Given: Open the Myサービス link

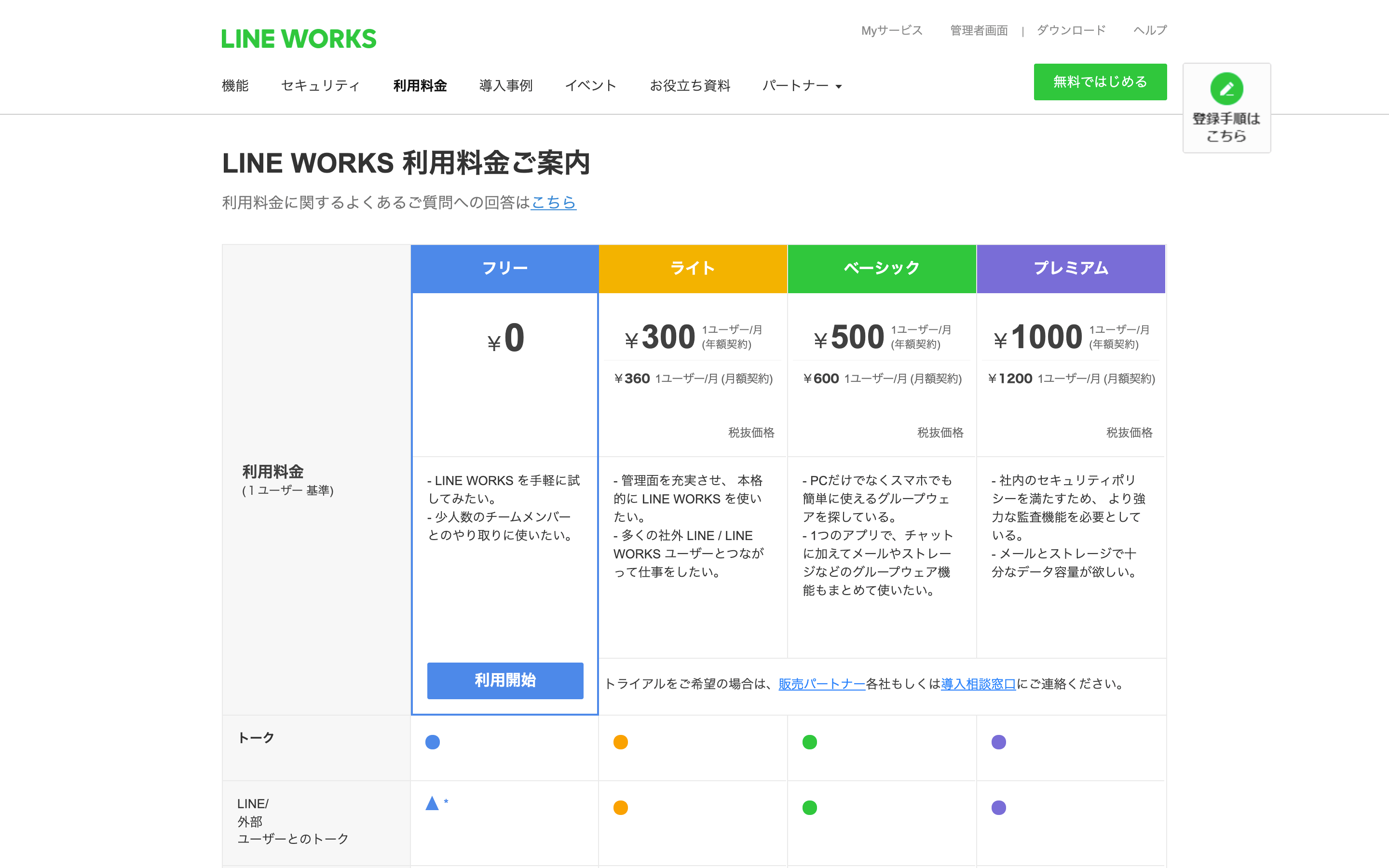Looking at the screenshot, I should click(x=892, y=30).
